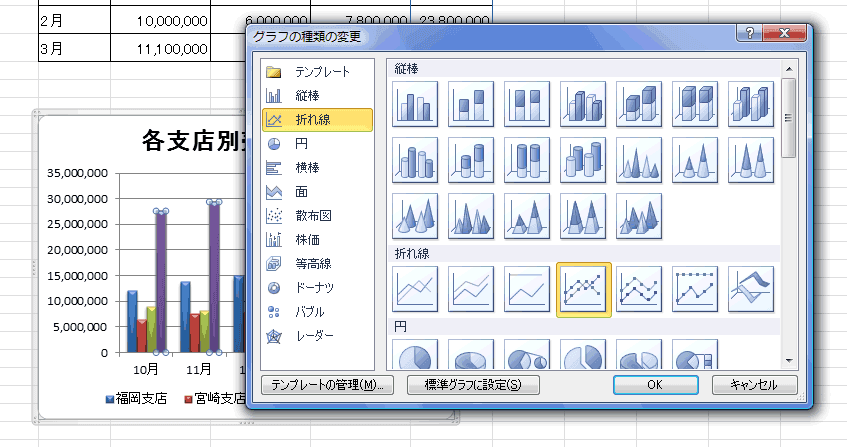Click 35,000,000 axis label on chart
The height and width of the screenshot is (447, 847).
tap(77, 173)
